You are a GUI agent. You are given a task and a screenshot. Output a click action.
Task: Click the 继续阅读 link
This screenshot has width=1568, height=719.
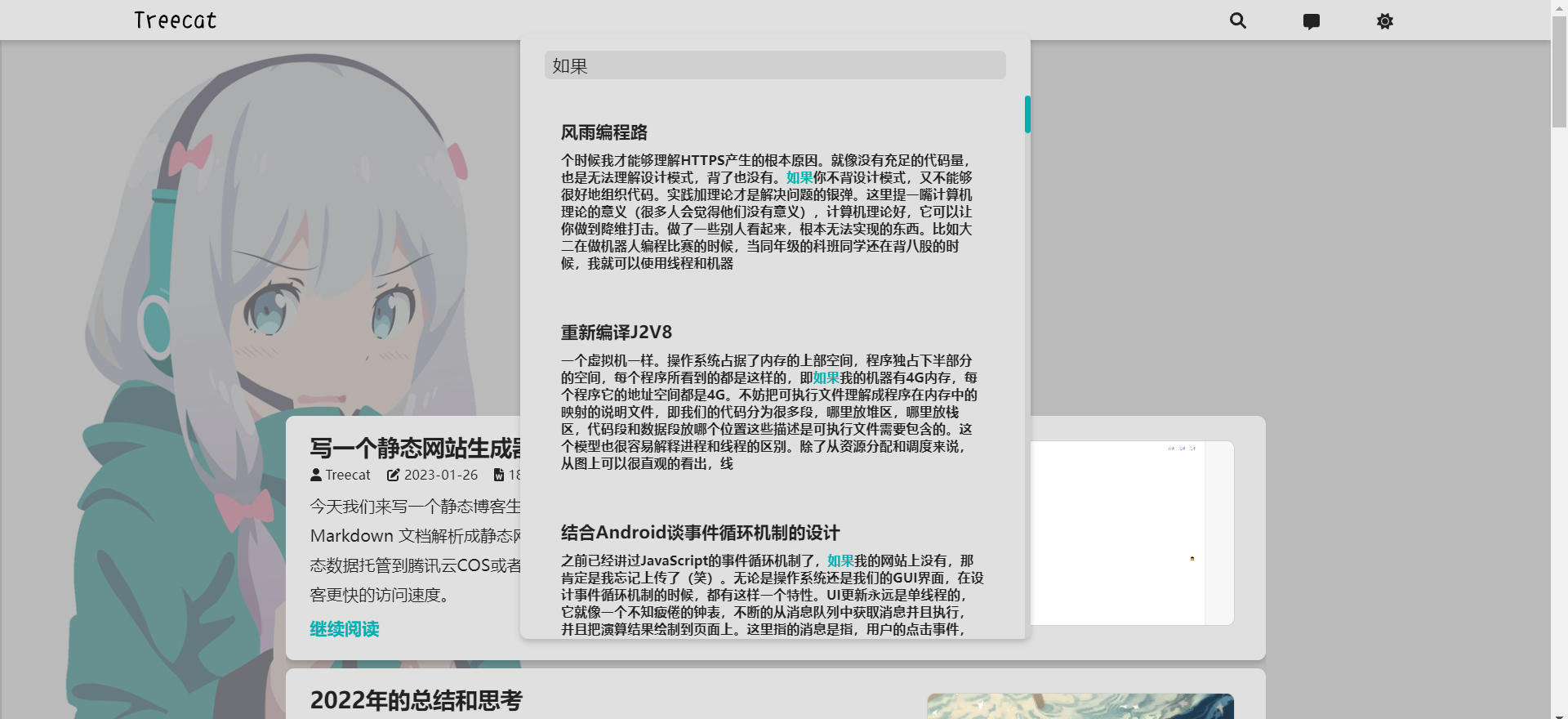(345, 629)
